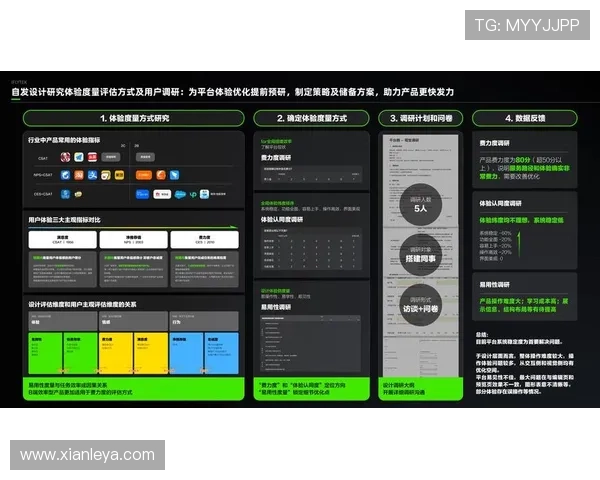Click the yellow 费力度 block
Screen dimensions: 600x480
[x=116, y=353]
